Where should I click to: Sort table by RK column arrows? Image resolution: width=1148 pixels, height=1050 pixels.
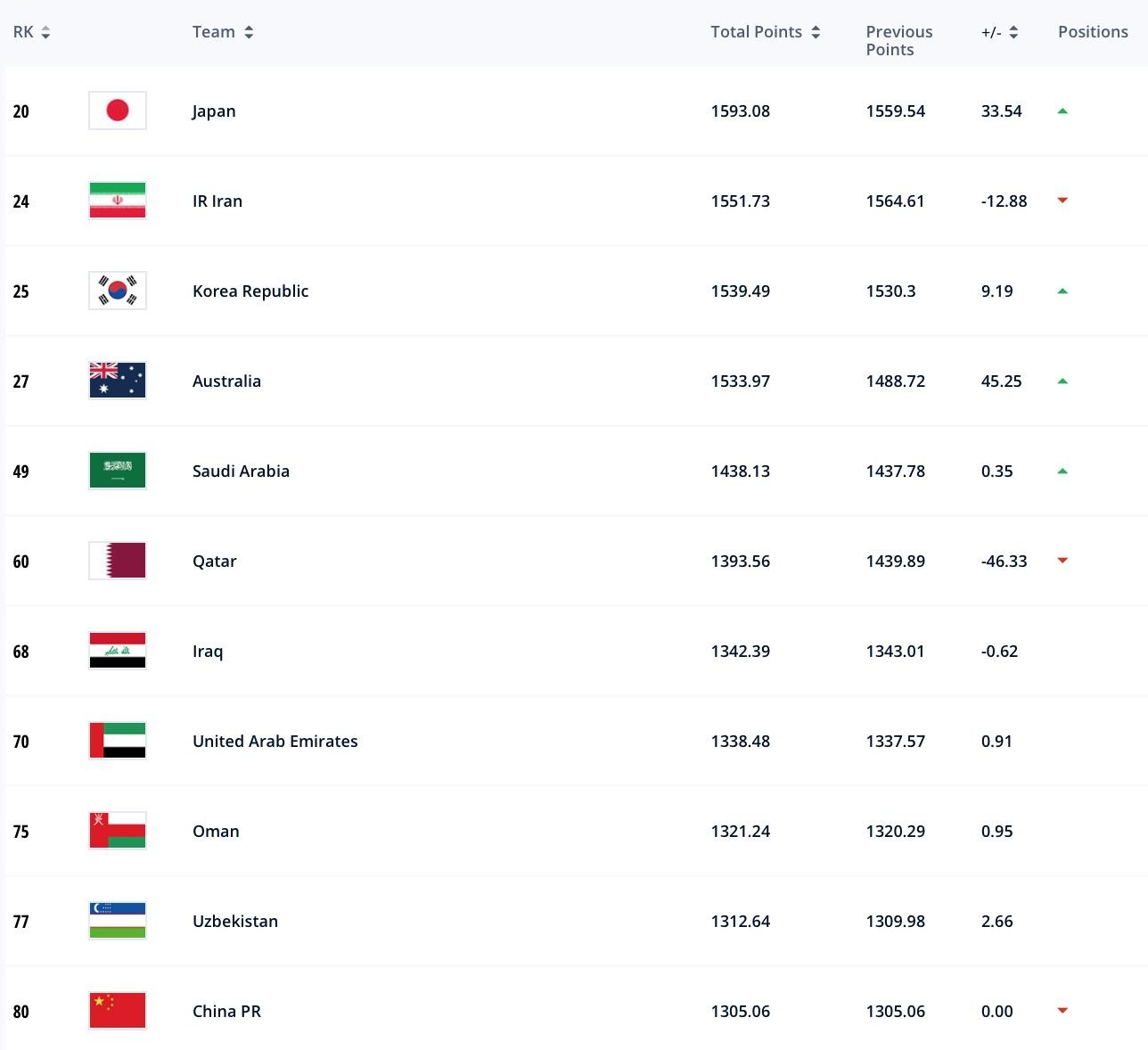(45, 32)
